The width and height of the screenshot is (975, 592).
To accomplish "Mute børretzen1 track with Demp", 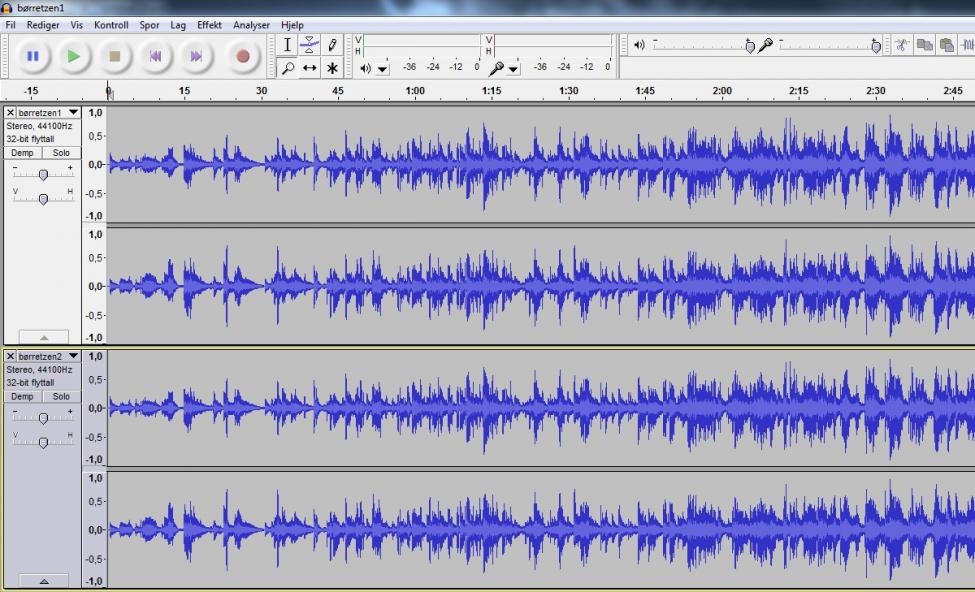I will tap(22, 153).
